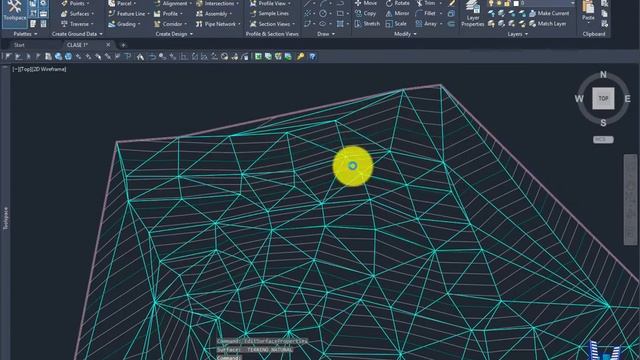Screen dimensions: 640x360
Task: Click the Sample Lines tool
Action: tap(269, 13)
